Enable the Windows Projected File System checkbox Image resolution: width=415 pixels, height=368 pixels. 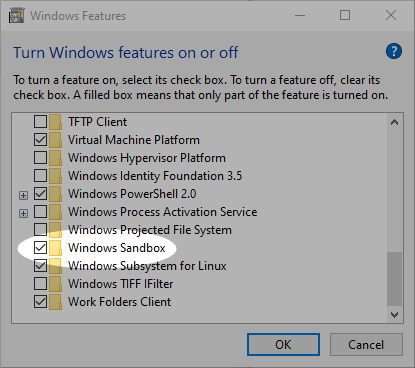point(40,230)
